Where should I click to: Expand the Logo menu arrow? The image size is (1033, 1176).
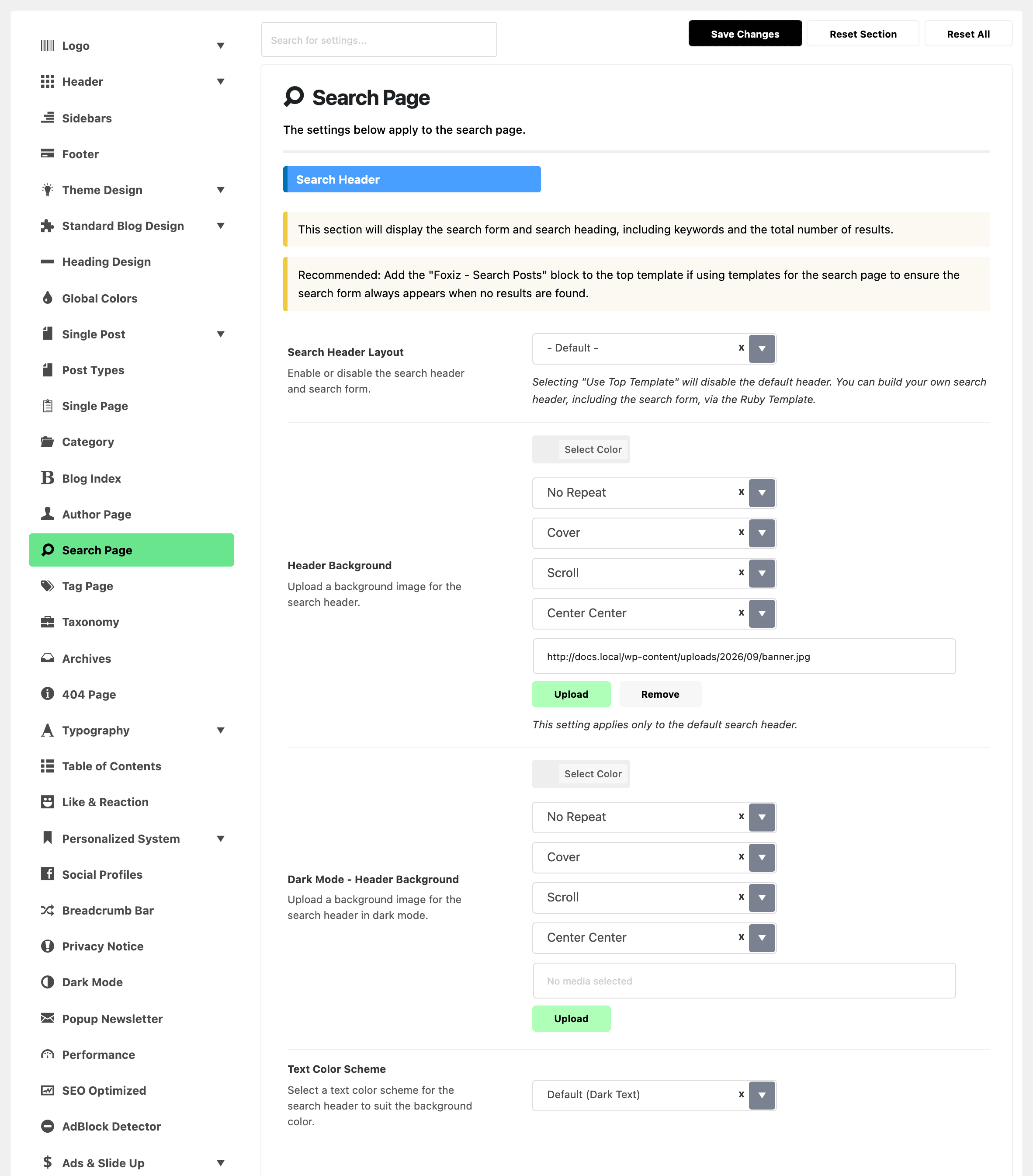[220, 45]
